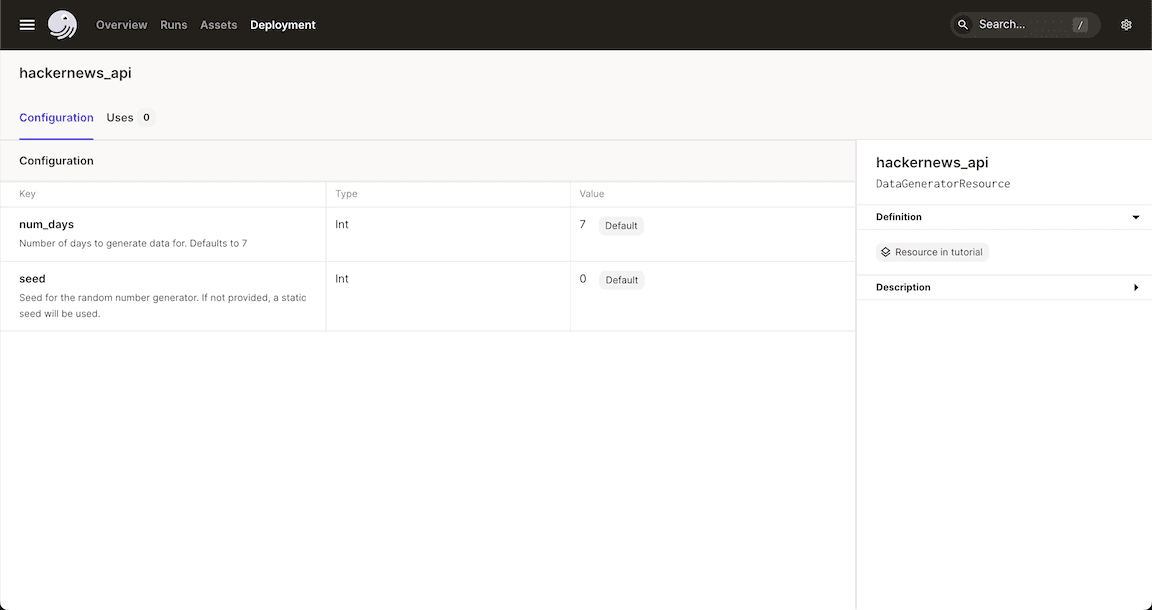
Task: Click the Dagster logo in the top bar
Action: [62, 24]
